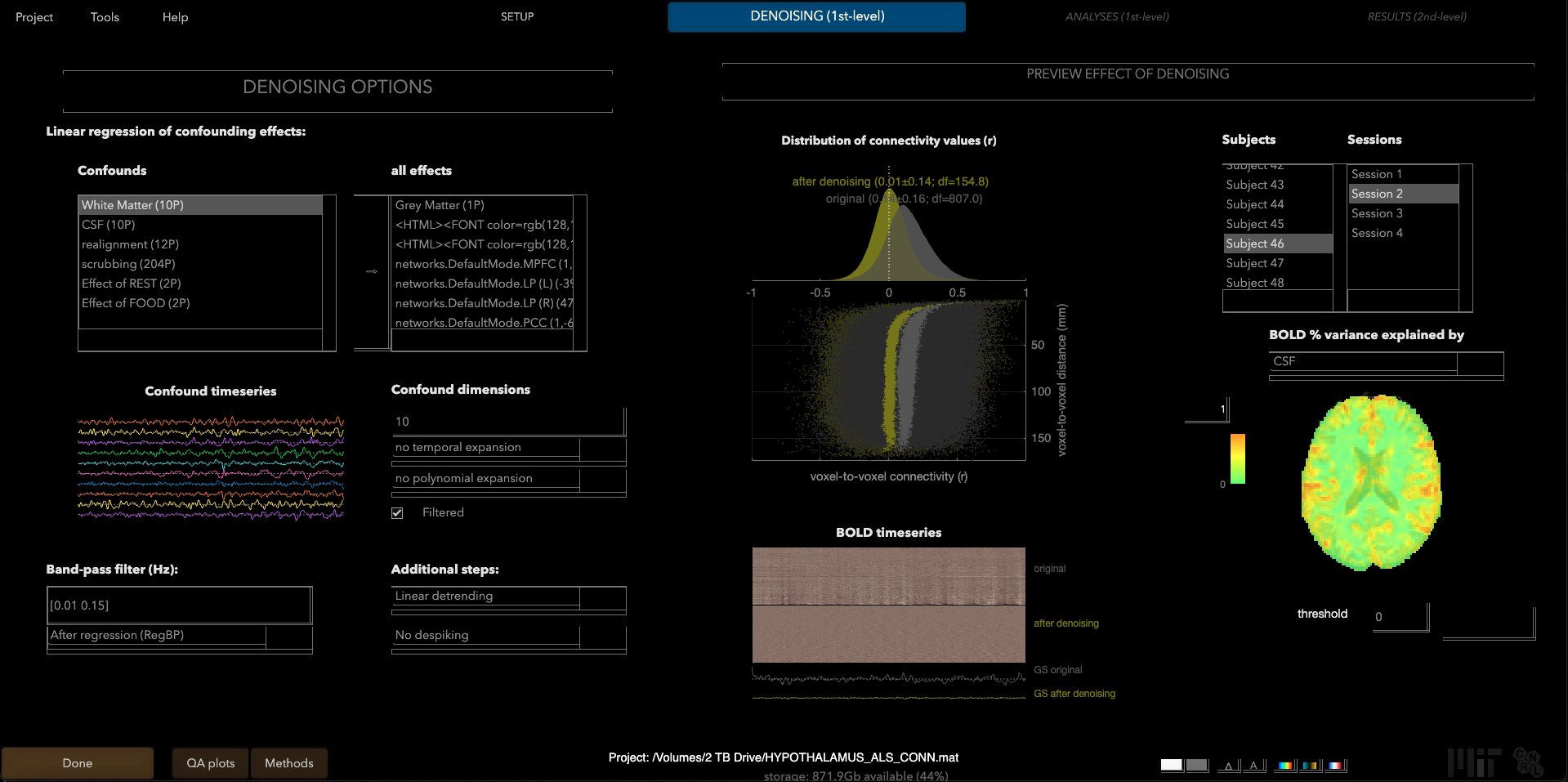Open the Tools menu
This screenshot has width=1568, height=782.
tap(105, 17)
